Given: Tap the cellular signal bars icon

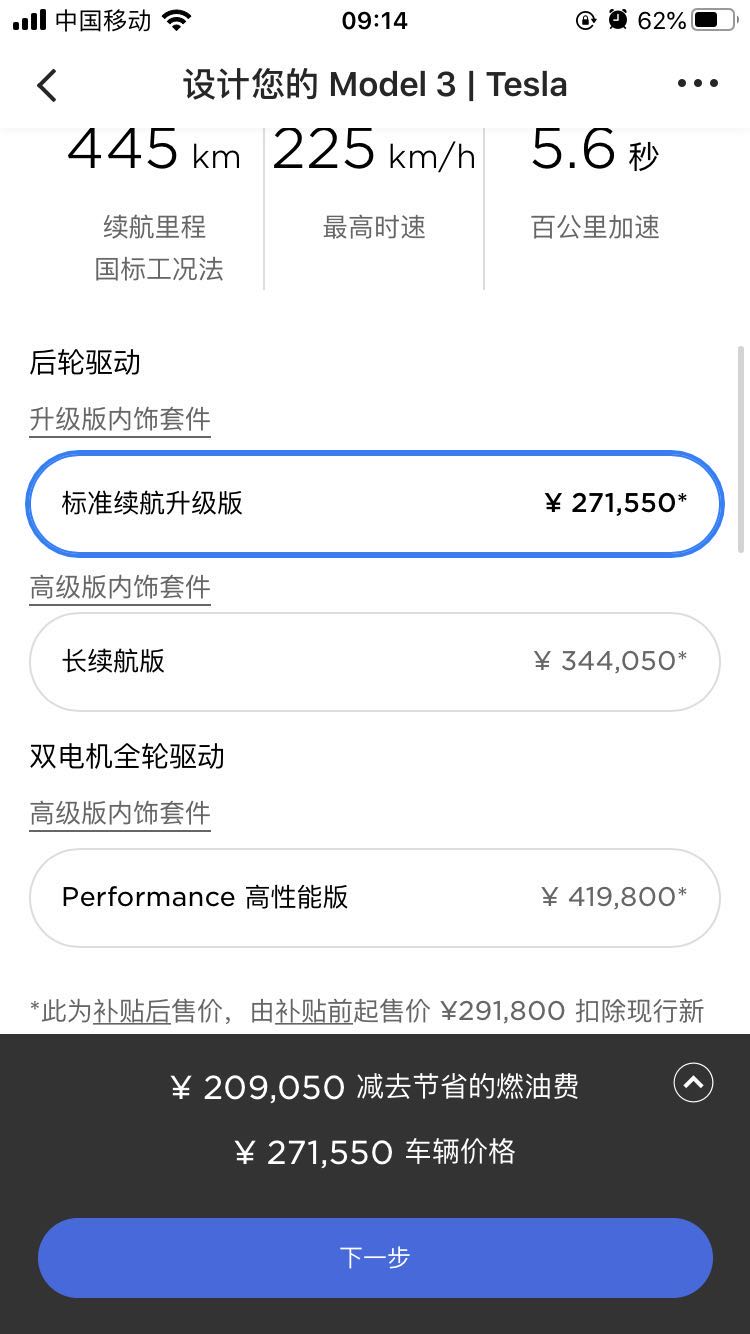Looking at the screenshot, I should pos(30,20).
